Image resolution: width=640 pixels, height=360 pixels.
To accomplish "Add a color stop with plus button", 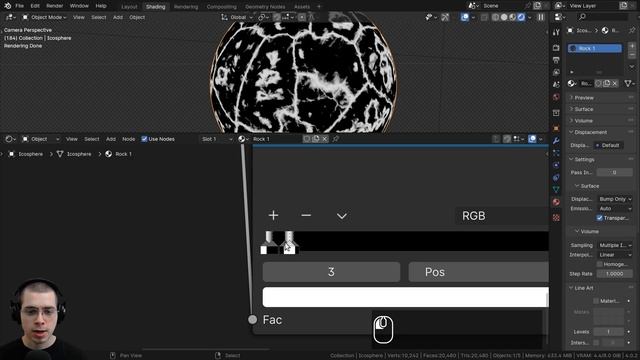I will (273, 216).
